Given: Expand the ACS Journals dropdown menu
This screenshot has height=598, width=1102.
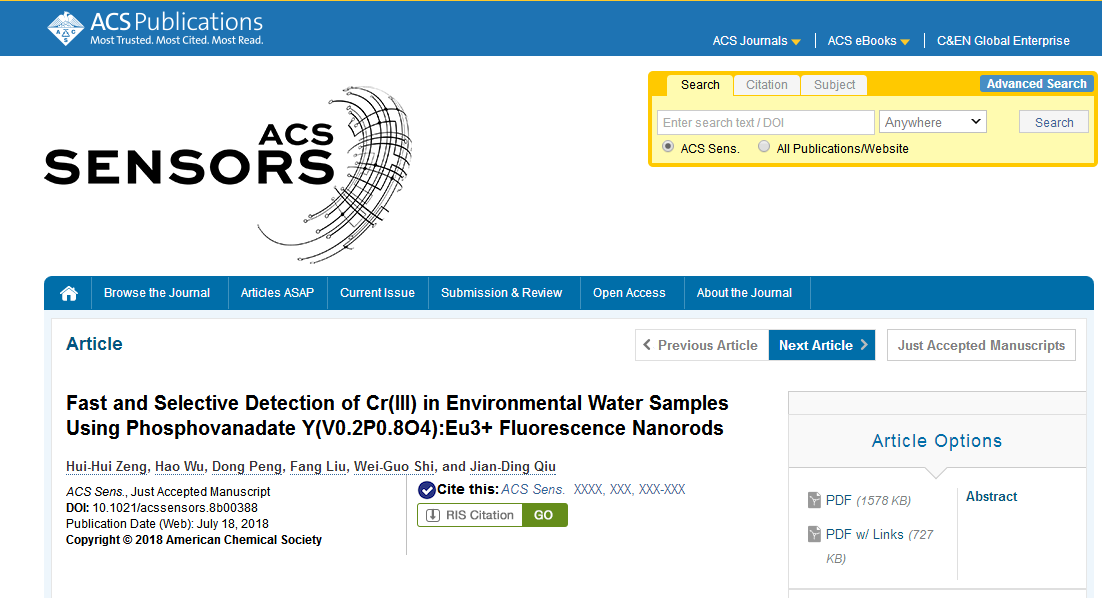Looking at the screenshot, I should [756, 41].
